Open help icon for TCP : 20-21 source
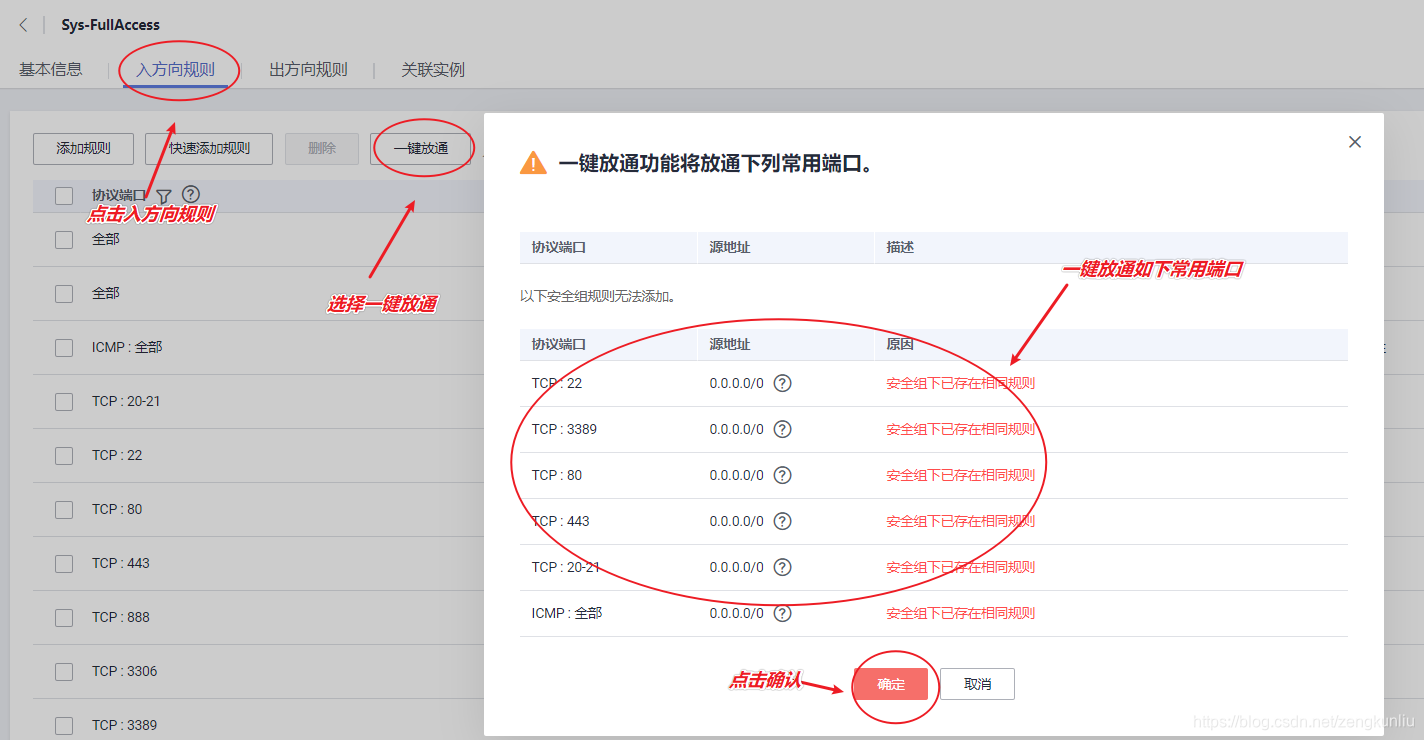The width and height of the screenshot is (1424, 740). pos(783,567)
